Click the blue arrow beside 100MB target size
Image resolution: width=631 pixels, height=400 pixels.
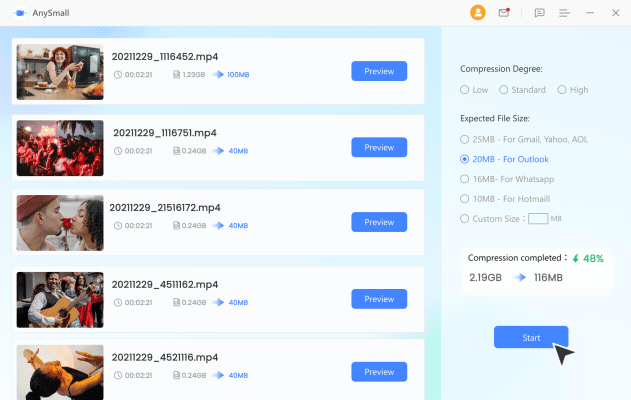(217, 75)
